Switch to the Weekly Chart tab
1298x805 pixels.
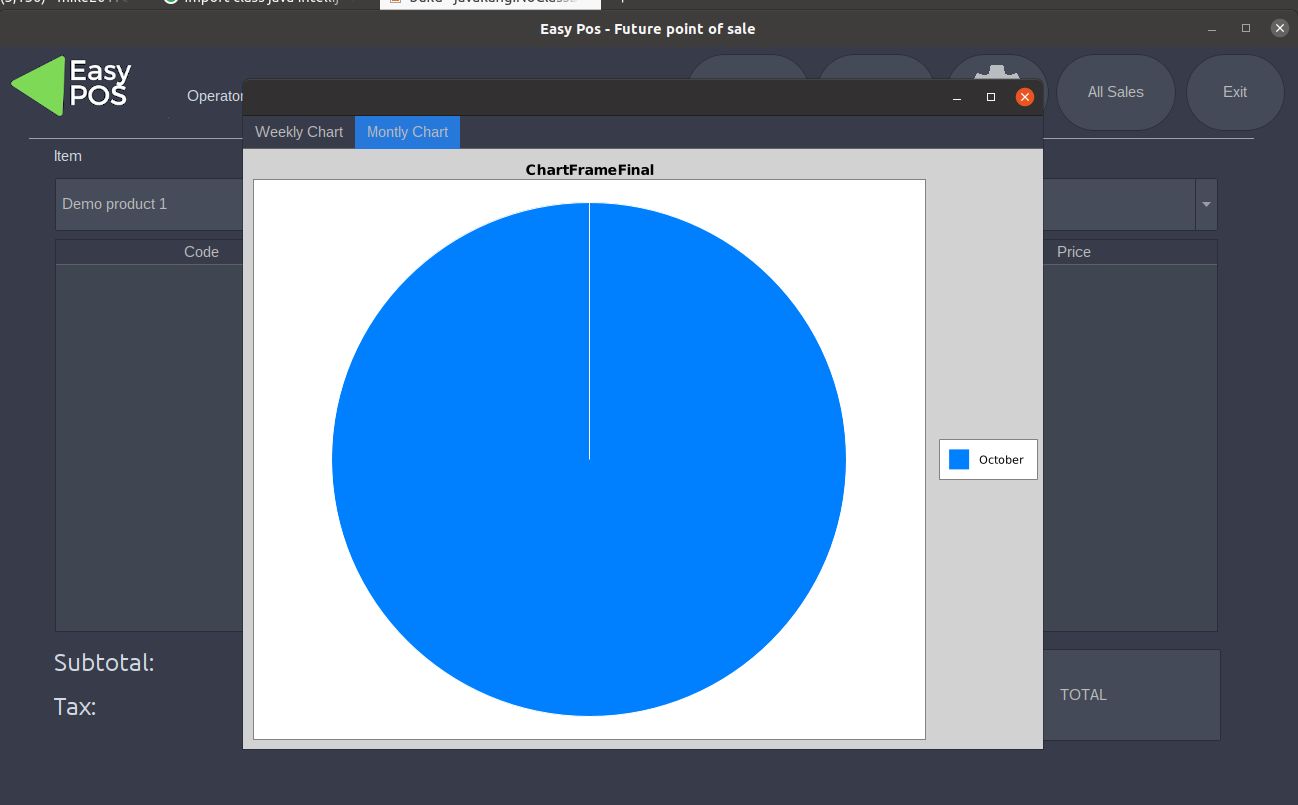(299, 132)
